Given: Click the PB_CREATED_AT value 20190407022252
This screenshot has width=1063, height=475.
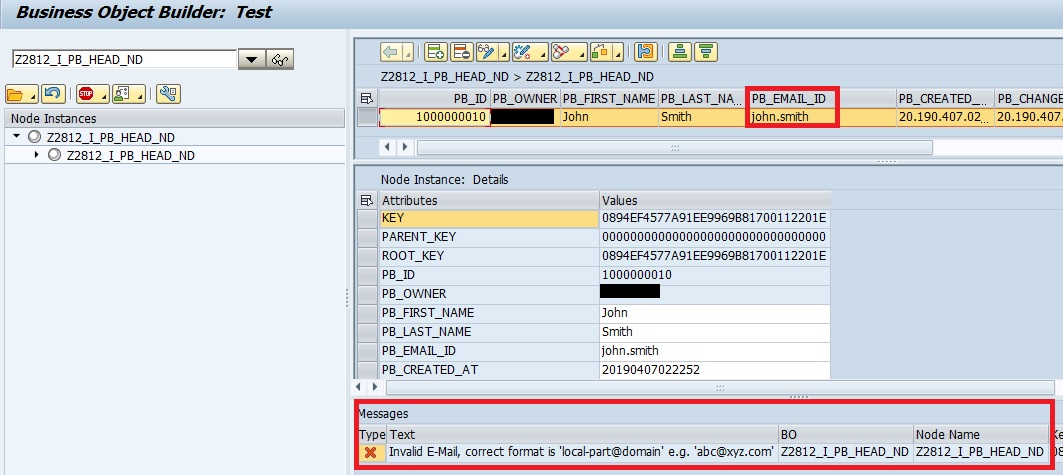Looking at the screenshot, I should tap(715, 370).
